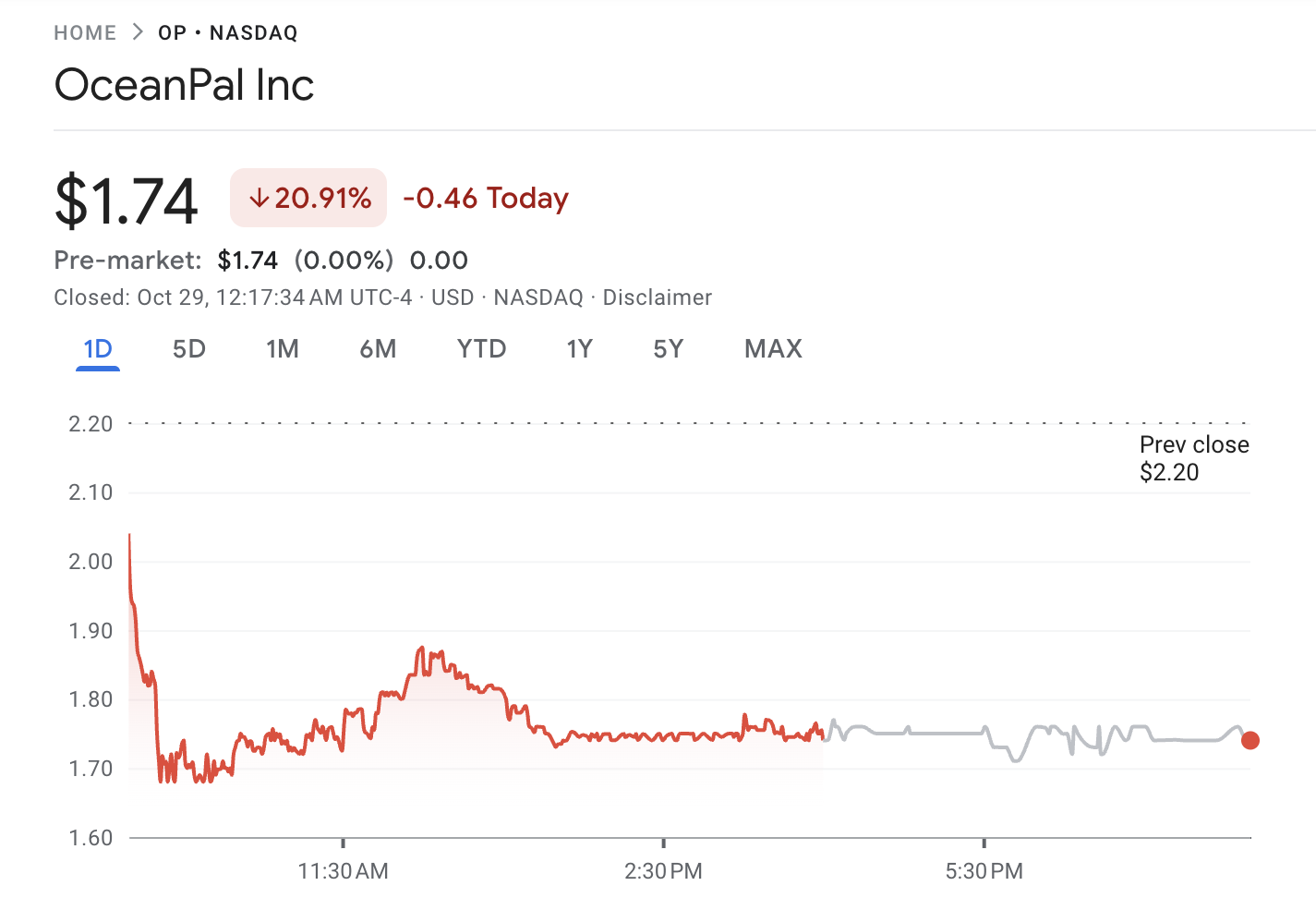The width and height of the screenshot is (1316, 898).
Task: View the 6M performance chart
Action: 378,348
